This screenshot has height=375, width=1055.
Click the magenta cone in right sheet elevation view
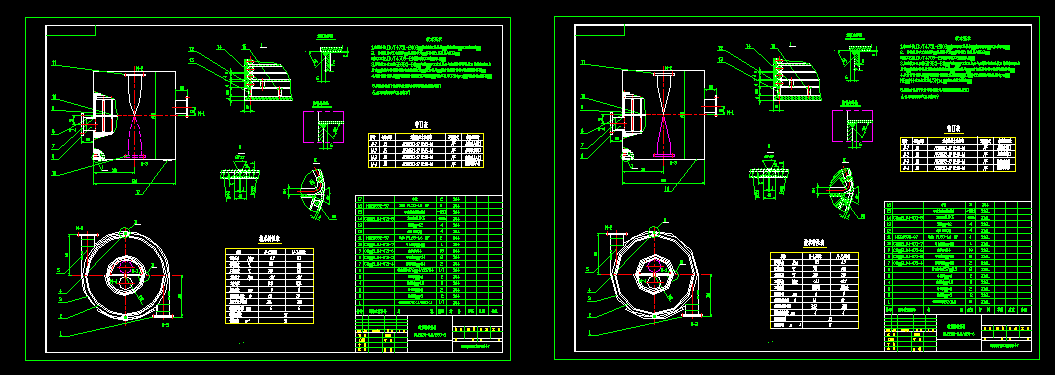click(x=663, y=135)
